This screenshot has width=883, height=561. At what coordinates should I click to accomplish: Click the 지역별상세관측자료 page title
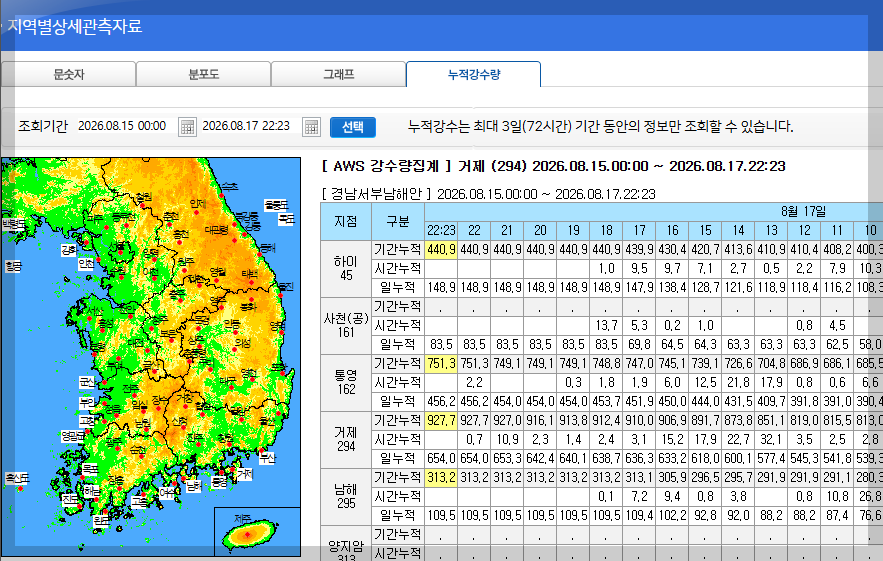pos(74,26)
